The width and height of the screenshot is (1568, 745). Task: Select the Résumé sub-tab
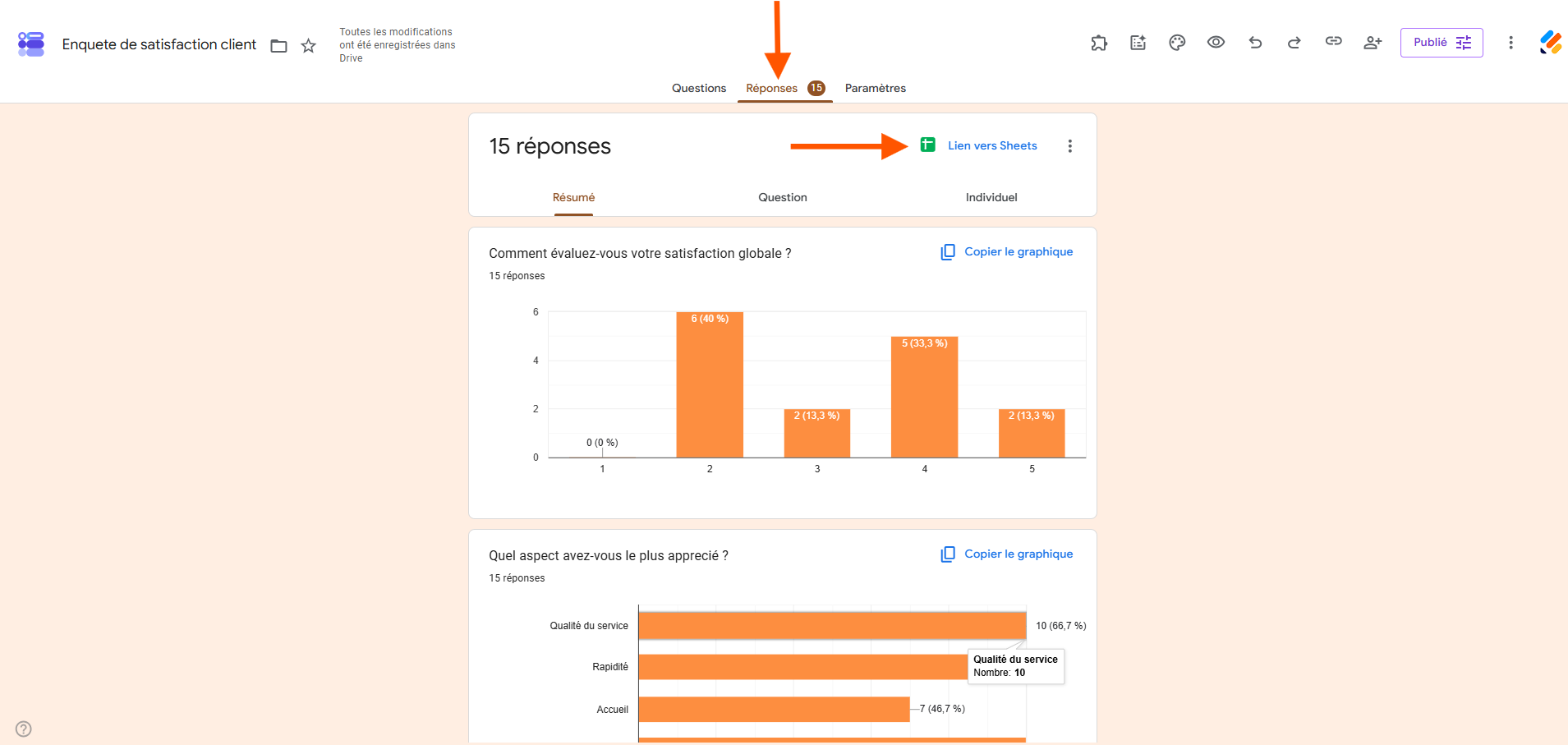[x=573, y=197]
